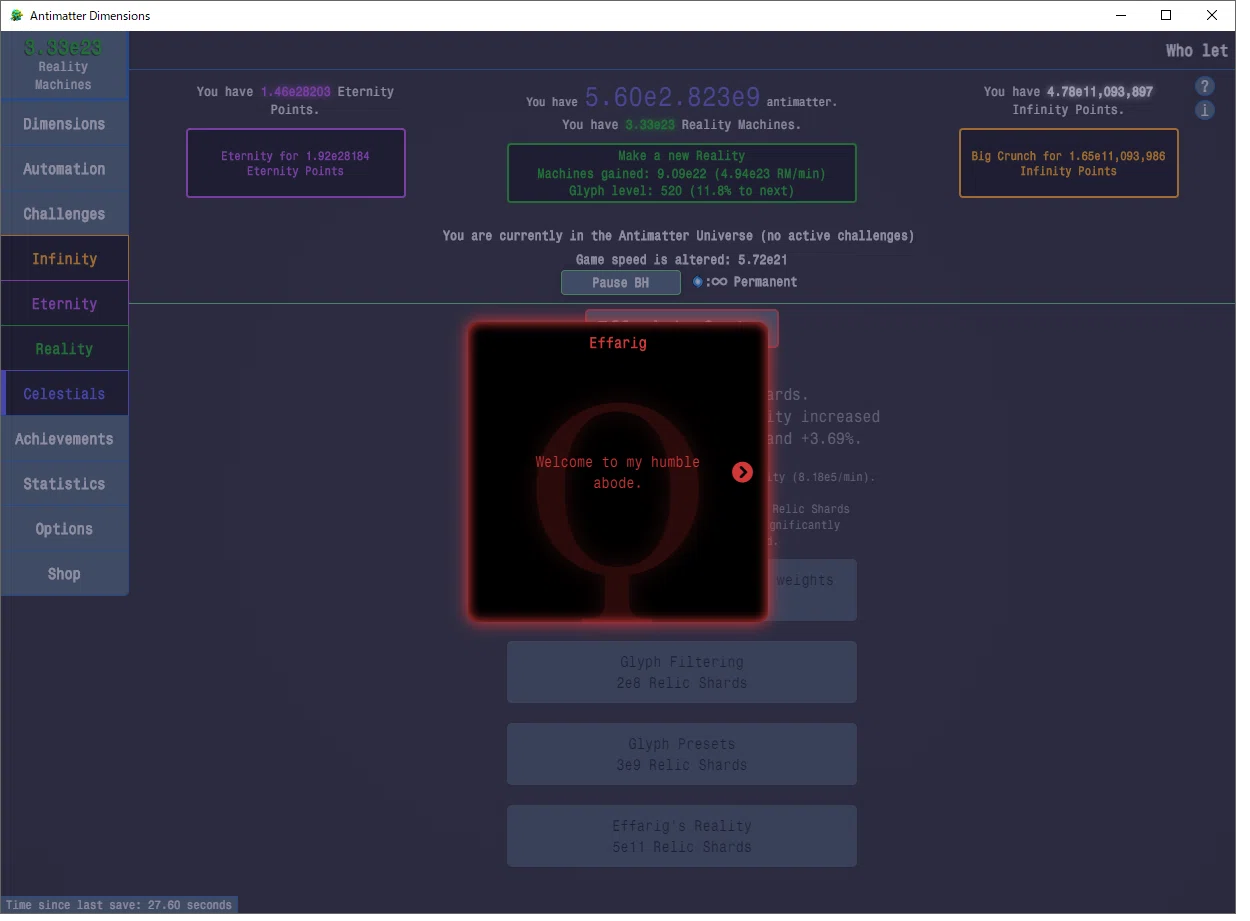1250x921 pixels.
Task: Open the information 'i' icon
Action: [x=1205, y=110]
